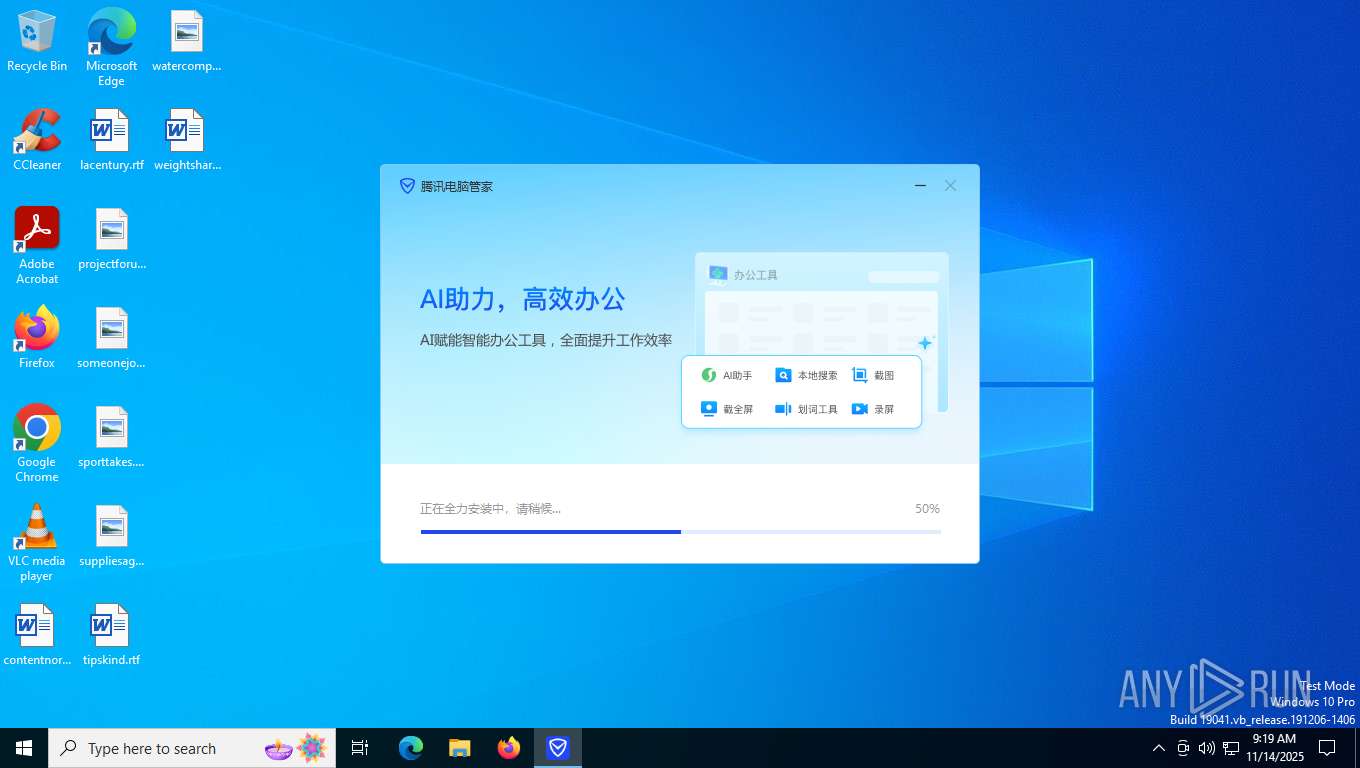Image resolution: width=1360 pixels, height=768 pixels.
Task: Open Firefox from the taskbar
Action: point(509,748)
